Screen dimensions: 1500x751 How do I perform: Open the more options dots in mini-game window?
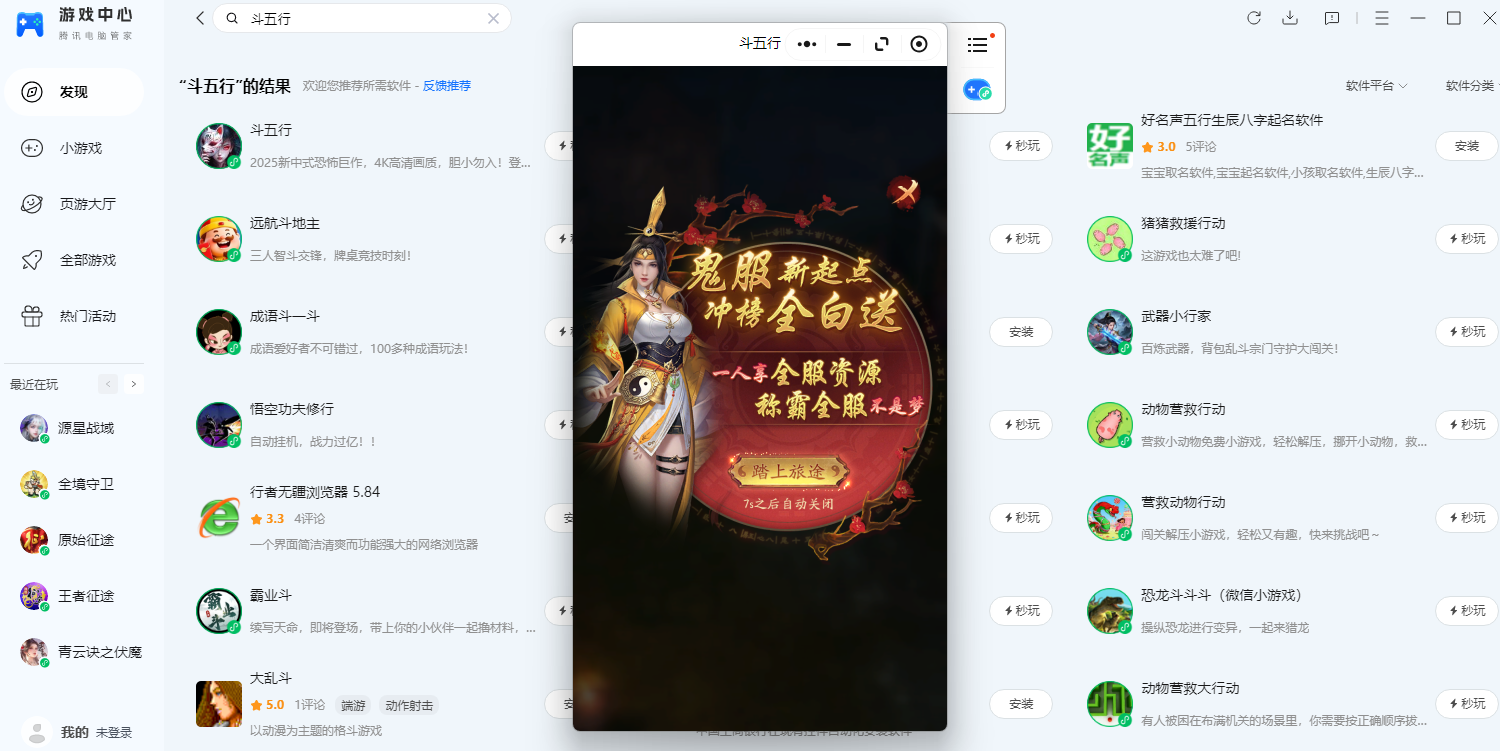point(807,44)
